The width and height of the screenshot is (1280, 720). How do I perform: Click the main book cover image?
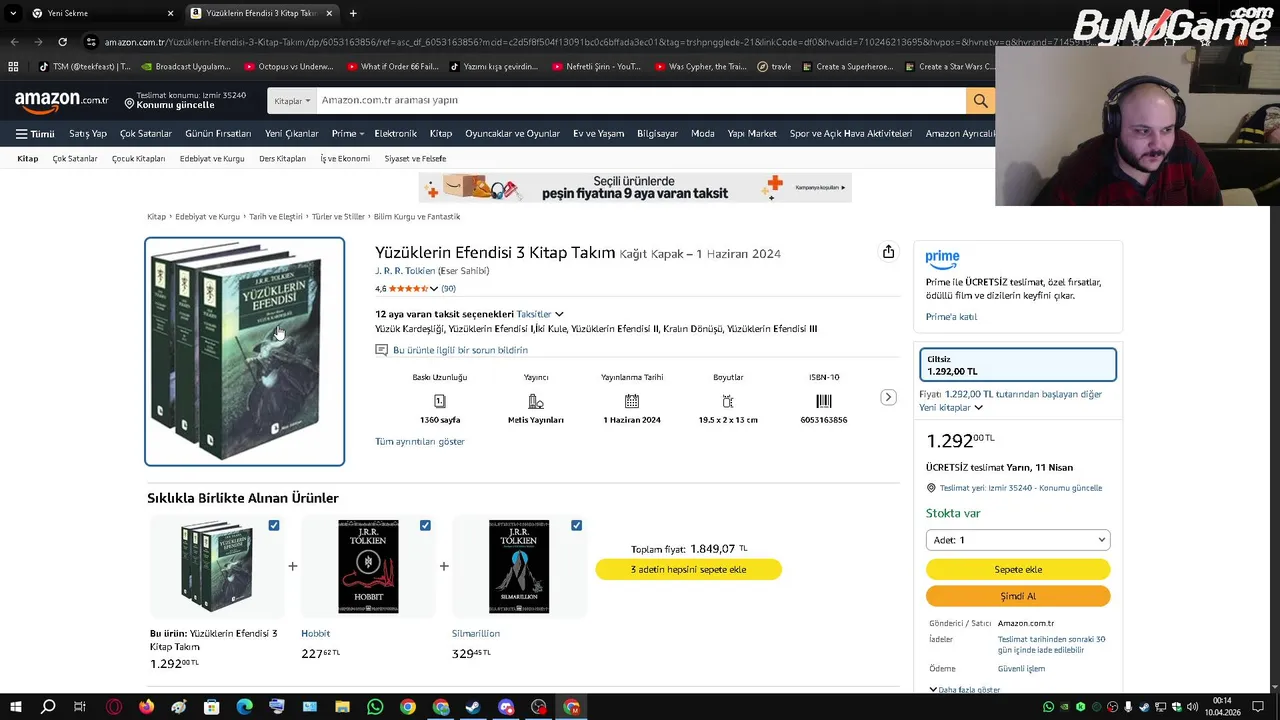pyautogui.click(x=245, y=351)
